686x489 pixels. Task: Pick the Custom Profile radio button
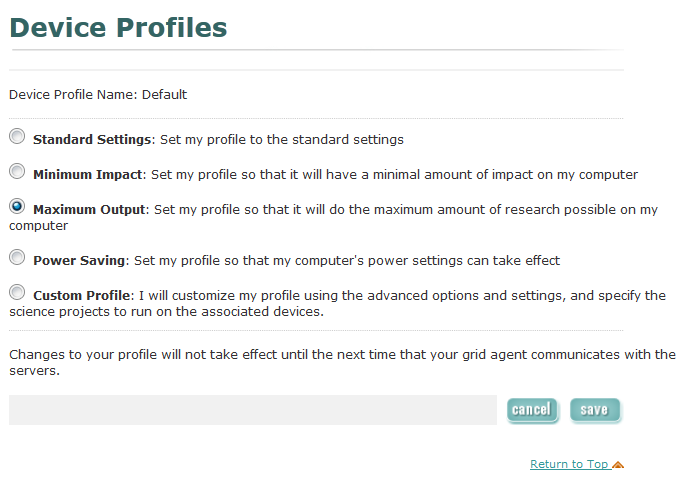pos(17,292)
